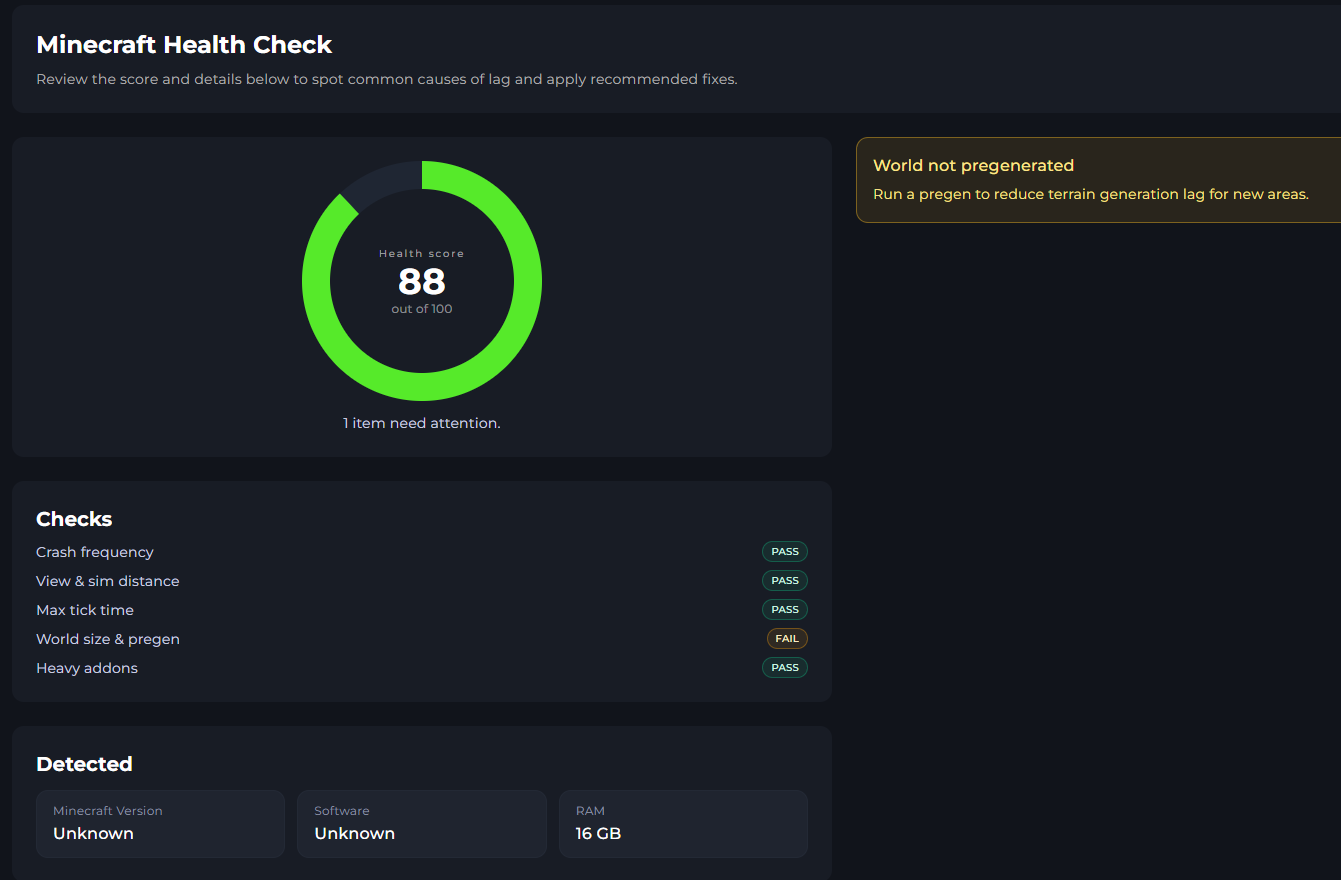Viewport: 1341px width, 880px height.
Task: Select the View & sim distance check label
Action: tap(108, 581)
